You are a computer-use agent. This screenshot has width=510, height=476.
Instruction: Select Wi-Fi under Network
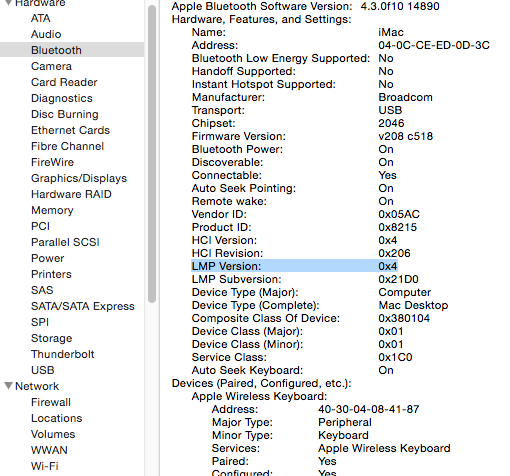click(x=45, y=466)
